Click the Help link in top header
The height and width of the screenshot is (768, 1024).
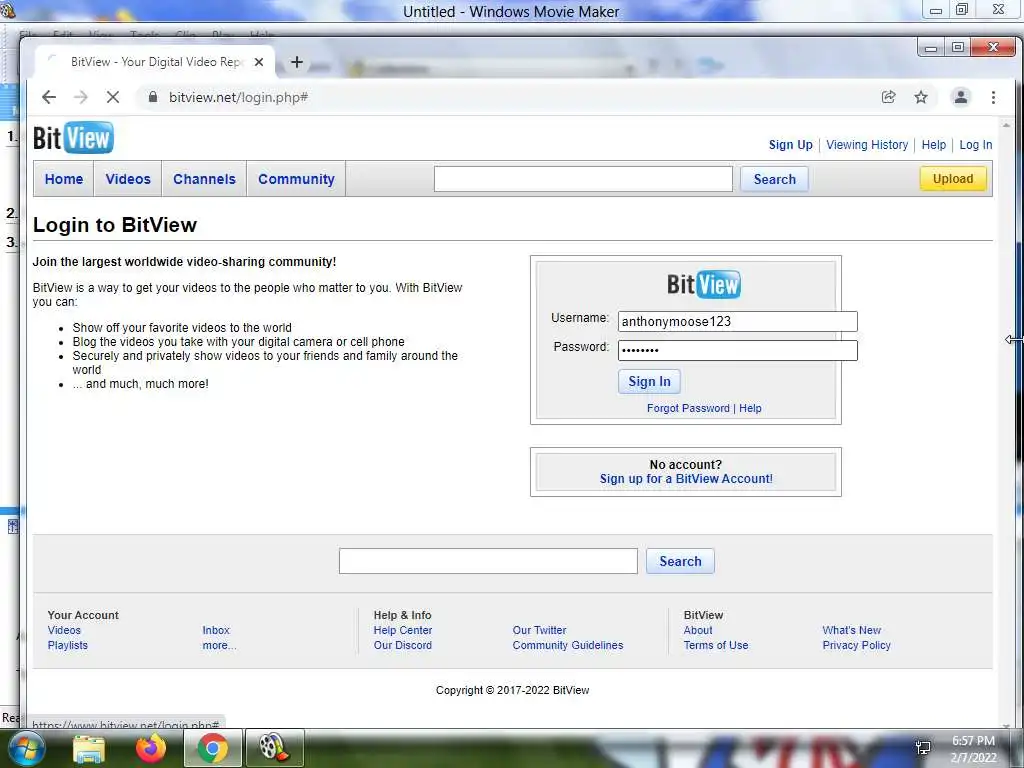pyautogui.click(x=933, y=145)
